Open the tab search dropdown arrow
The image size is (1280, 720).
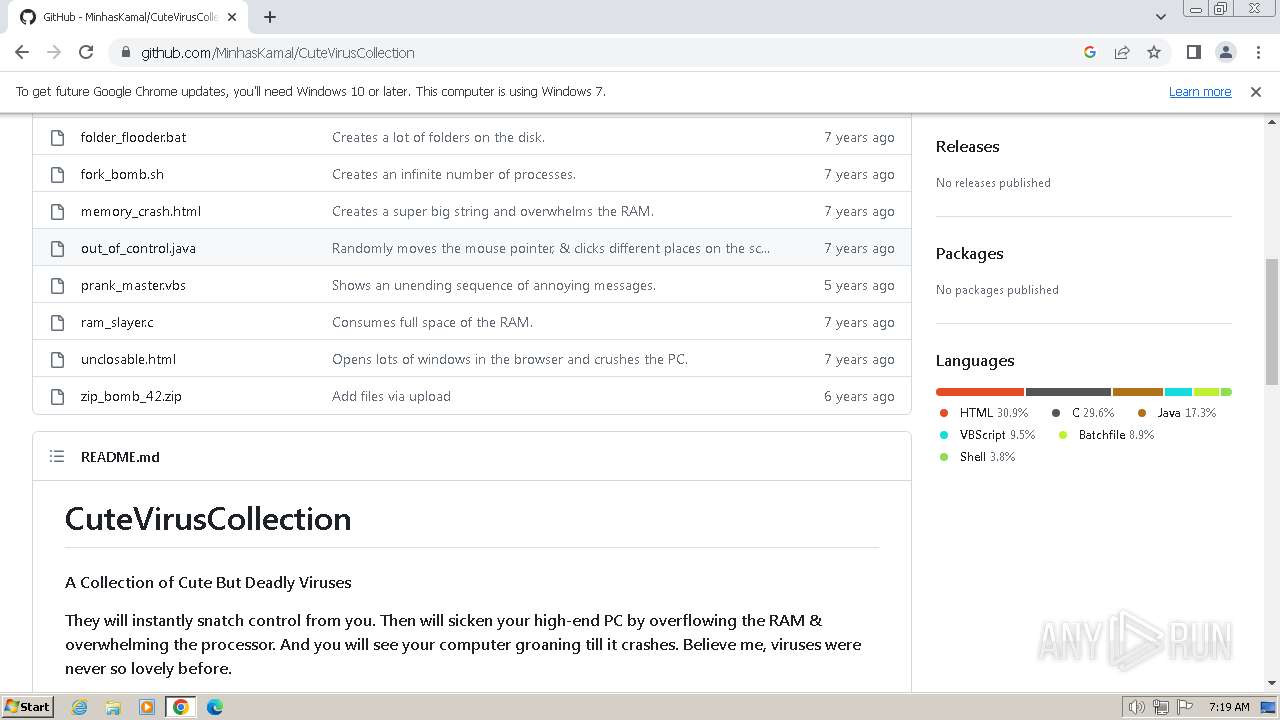(1161, 17)
